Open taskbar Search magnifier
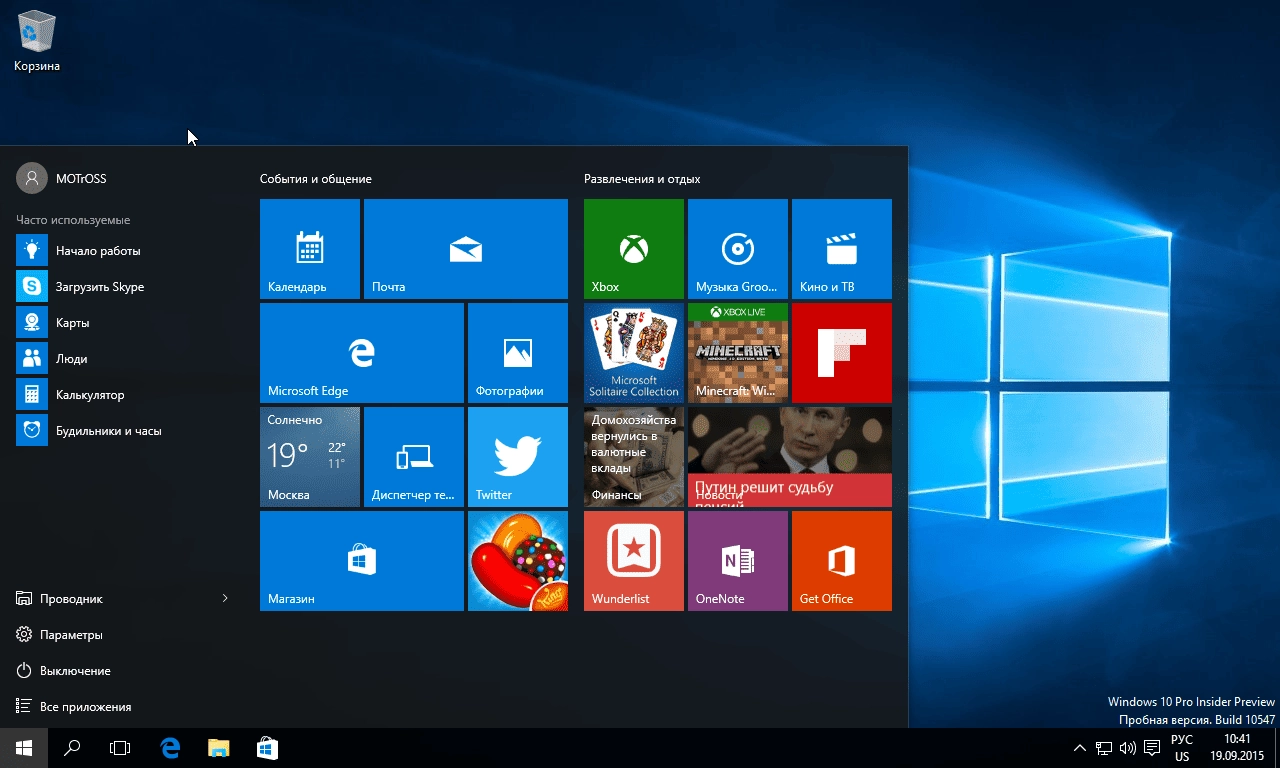 pyautogui.click(x=72, y=748)
